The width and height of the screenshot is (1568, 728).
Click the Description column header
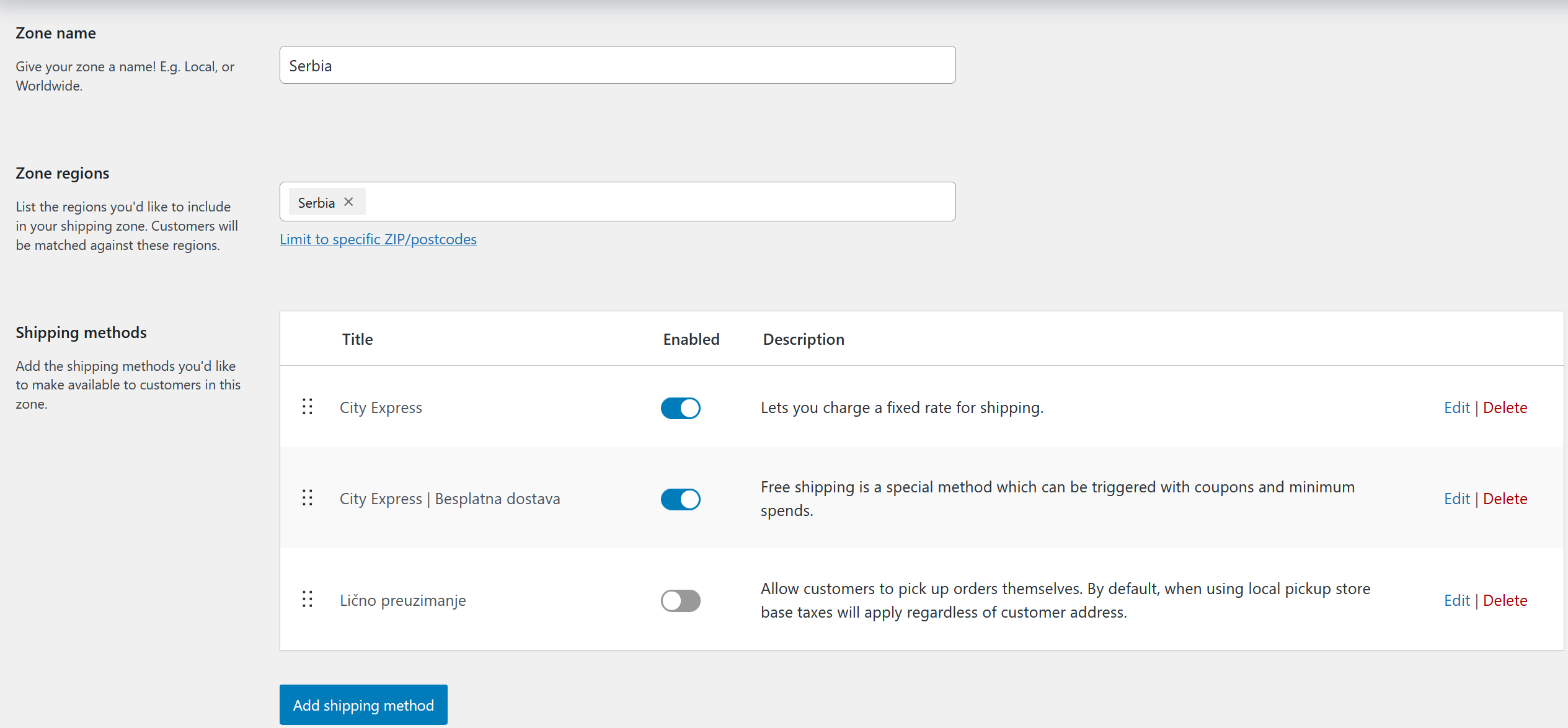804,340
